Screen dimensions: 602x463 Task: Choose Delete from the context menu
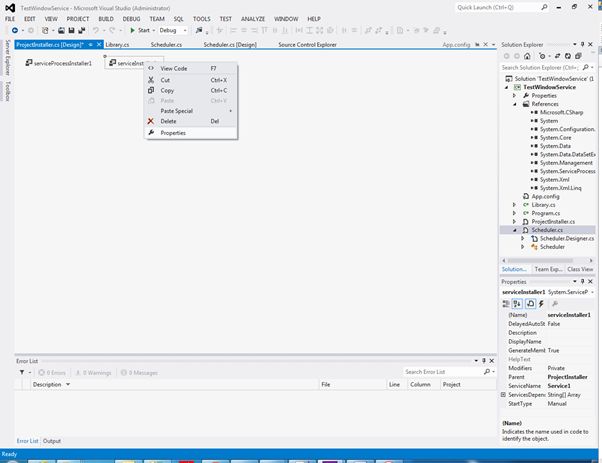point(191,121)
